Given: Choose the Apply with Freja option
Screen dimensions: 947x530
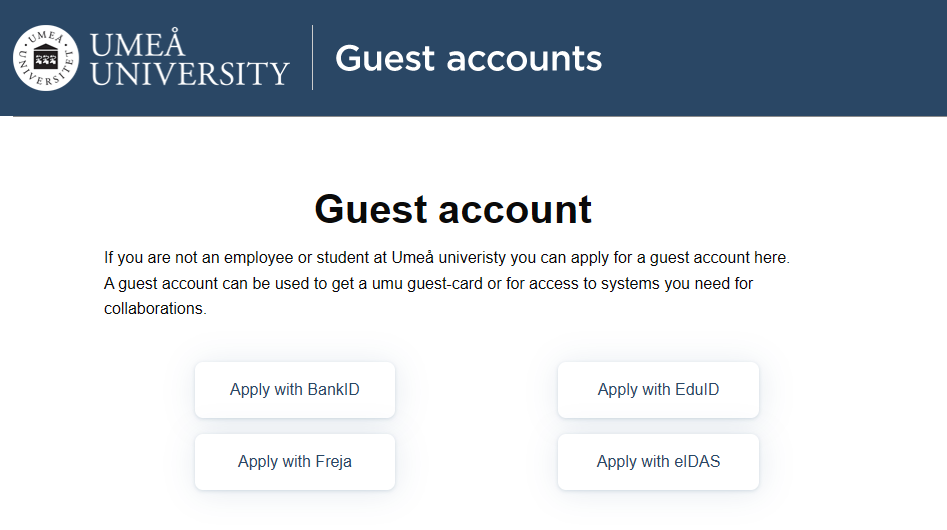Looking at the screenshot, I should pyautogui.click(x=295, y=462).
